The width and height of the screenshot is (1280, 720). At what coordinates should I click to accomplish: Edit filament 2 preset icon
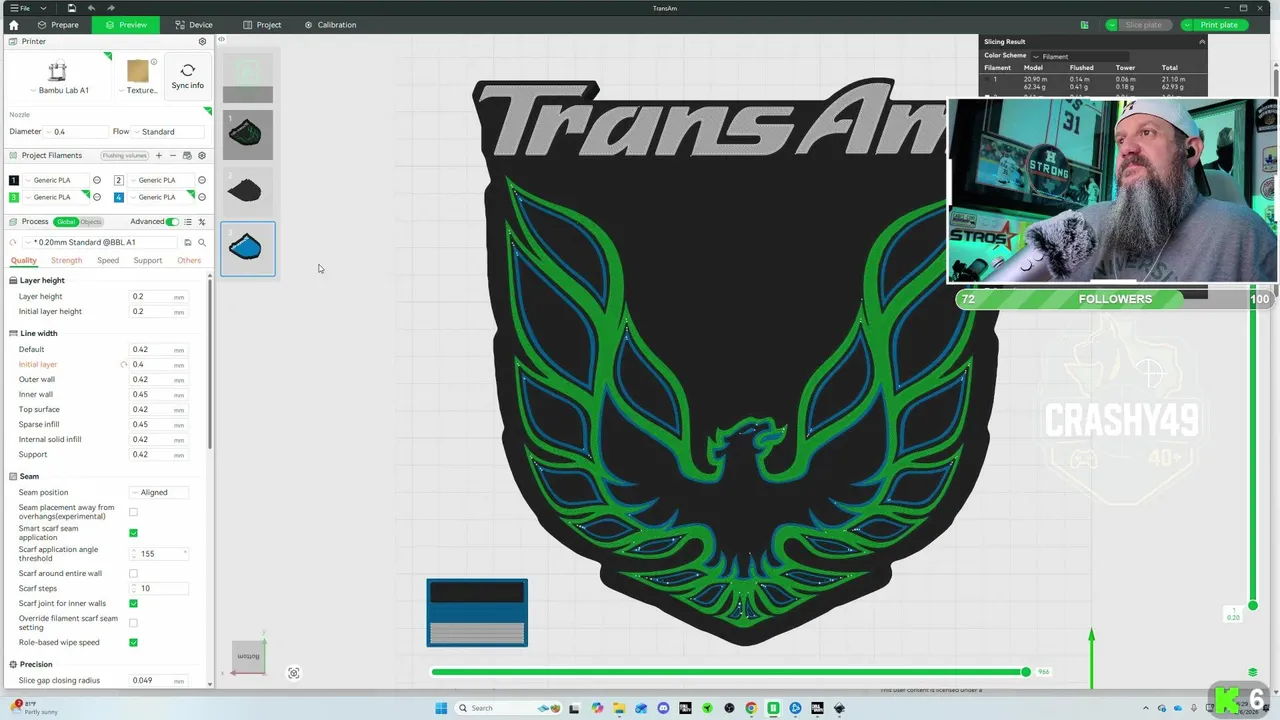tap(202, 180)
